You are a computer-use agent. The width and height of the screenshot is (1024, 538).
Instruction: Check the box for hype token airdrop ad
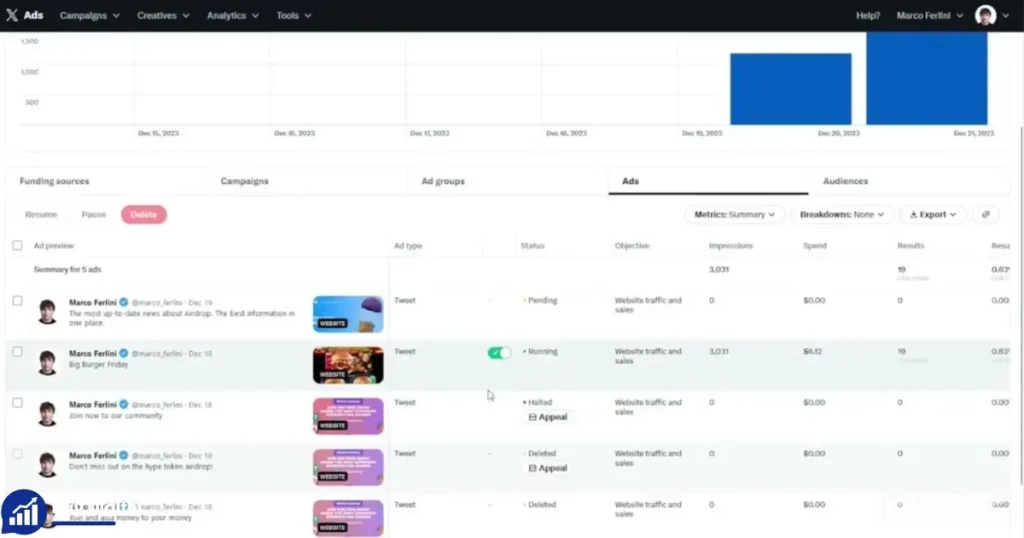tap(18, 454)
